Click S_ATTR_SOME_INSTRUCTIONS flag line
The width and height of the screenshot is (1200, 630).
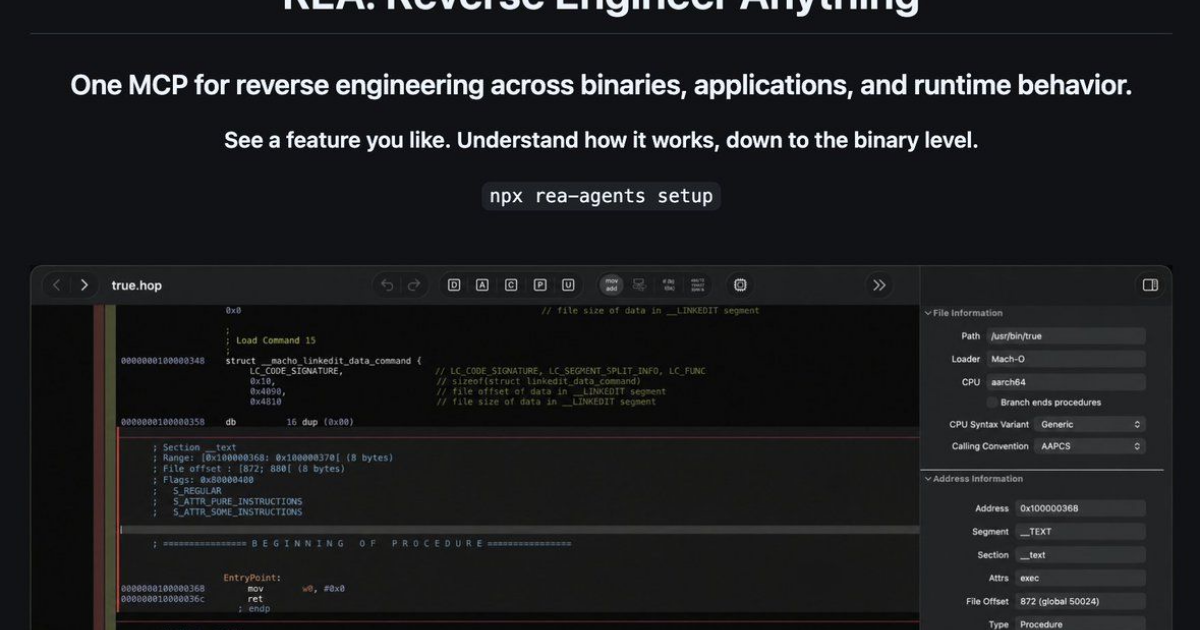pos(237,512)
